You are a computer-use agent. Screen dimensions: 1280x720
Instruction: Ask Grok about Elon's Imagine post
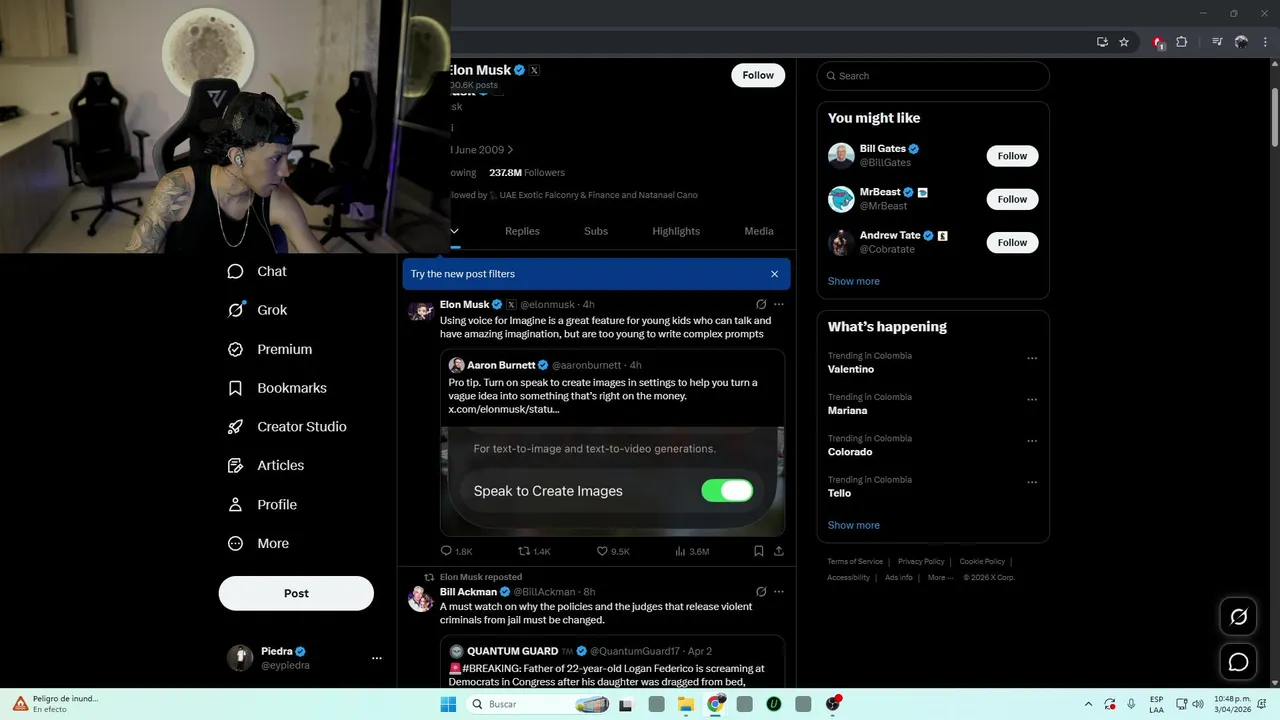[x=761, y=304]
